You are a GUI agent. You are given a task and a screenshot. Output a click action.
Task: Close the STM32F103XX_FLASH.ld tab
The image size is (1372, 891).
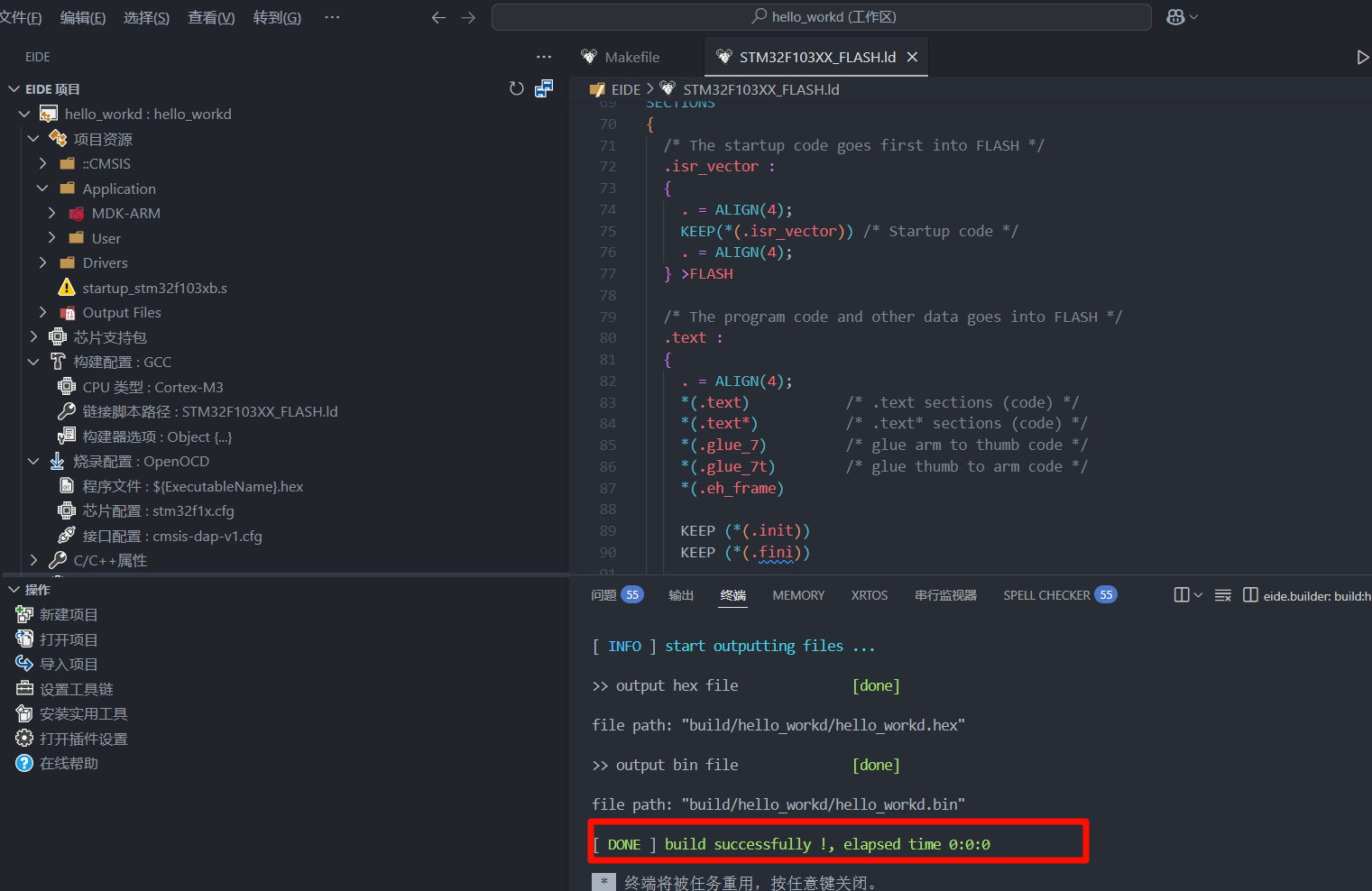(x=912, y=57)
